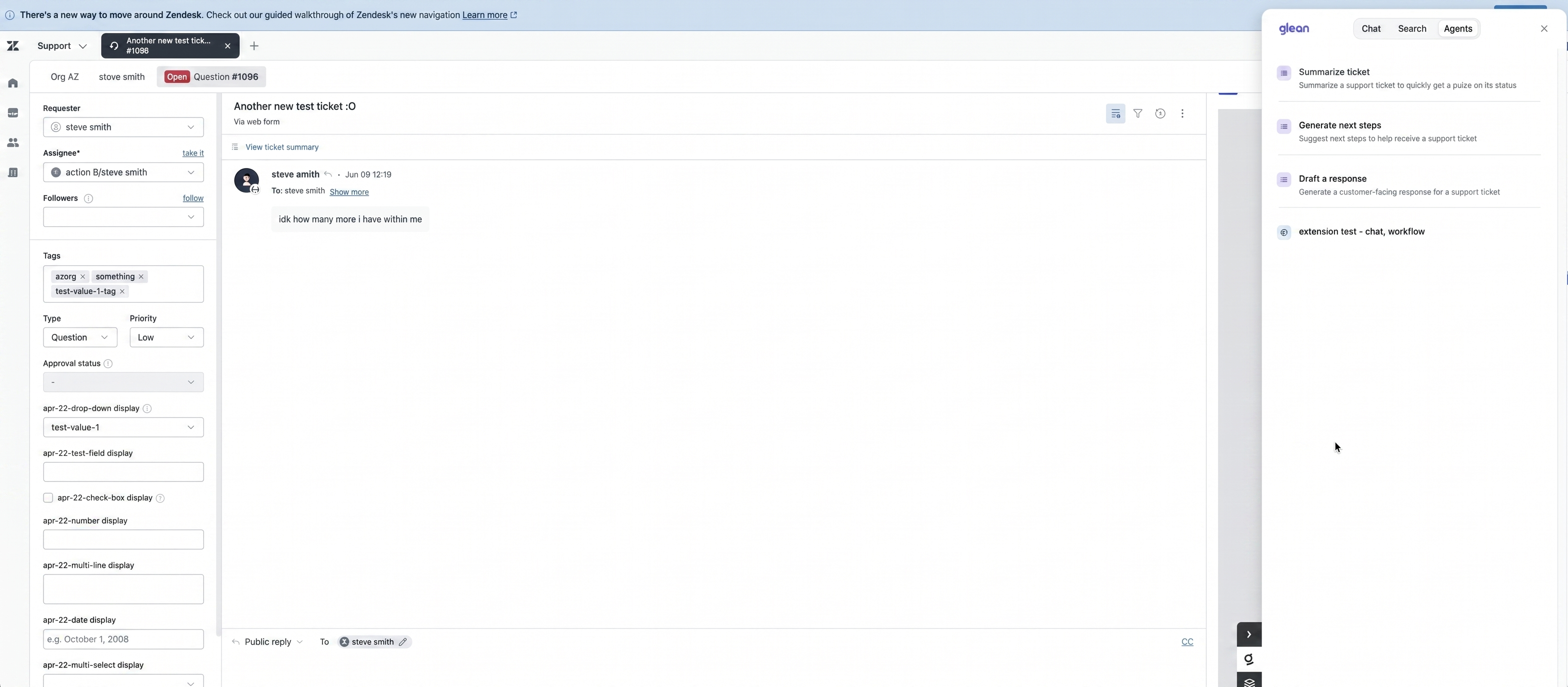Add a new ticket tab

[254, 45]
